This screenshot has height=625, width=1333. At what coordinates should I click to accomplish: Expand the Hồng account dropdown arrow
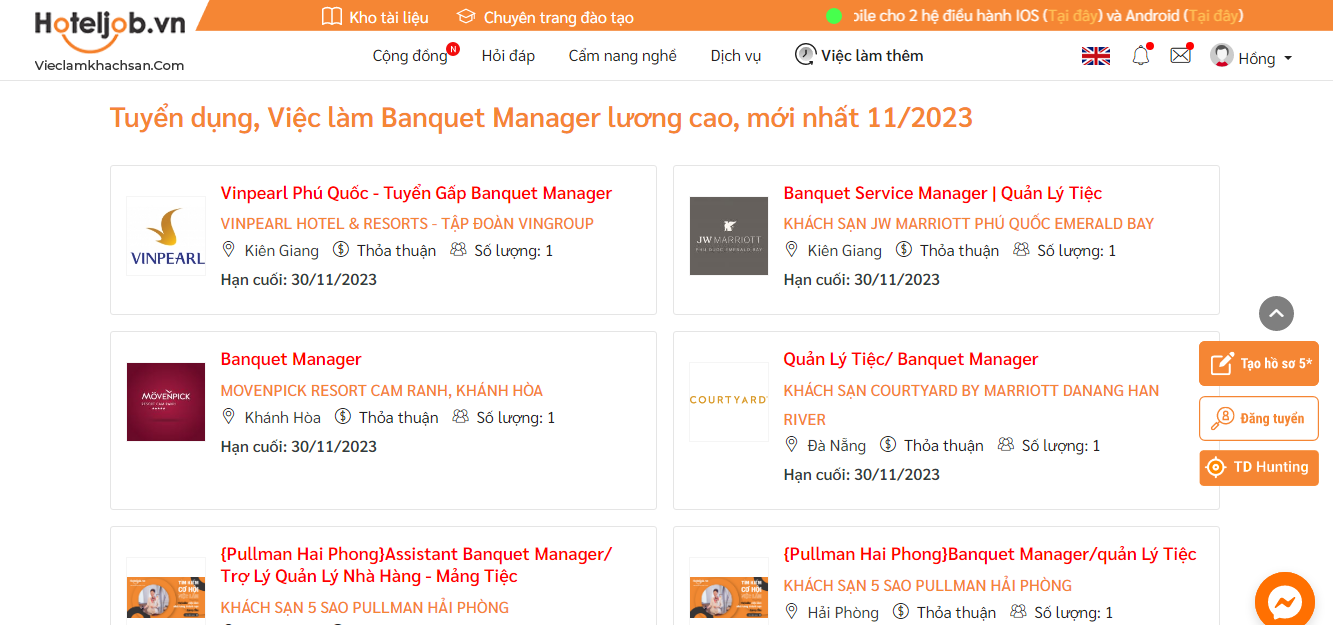pos(1288,58)
